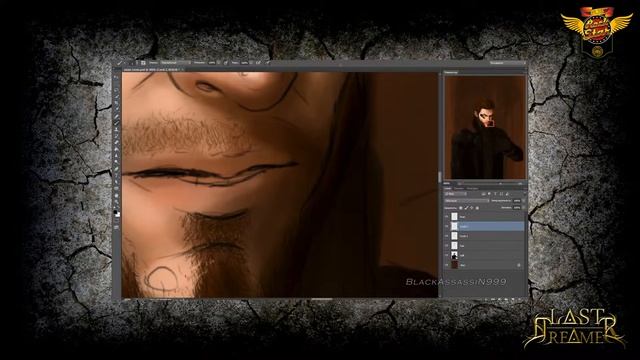The image size is (640, 360).
Task: Click the Change Screen Mode icon
Action: point(116,227)
